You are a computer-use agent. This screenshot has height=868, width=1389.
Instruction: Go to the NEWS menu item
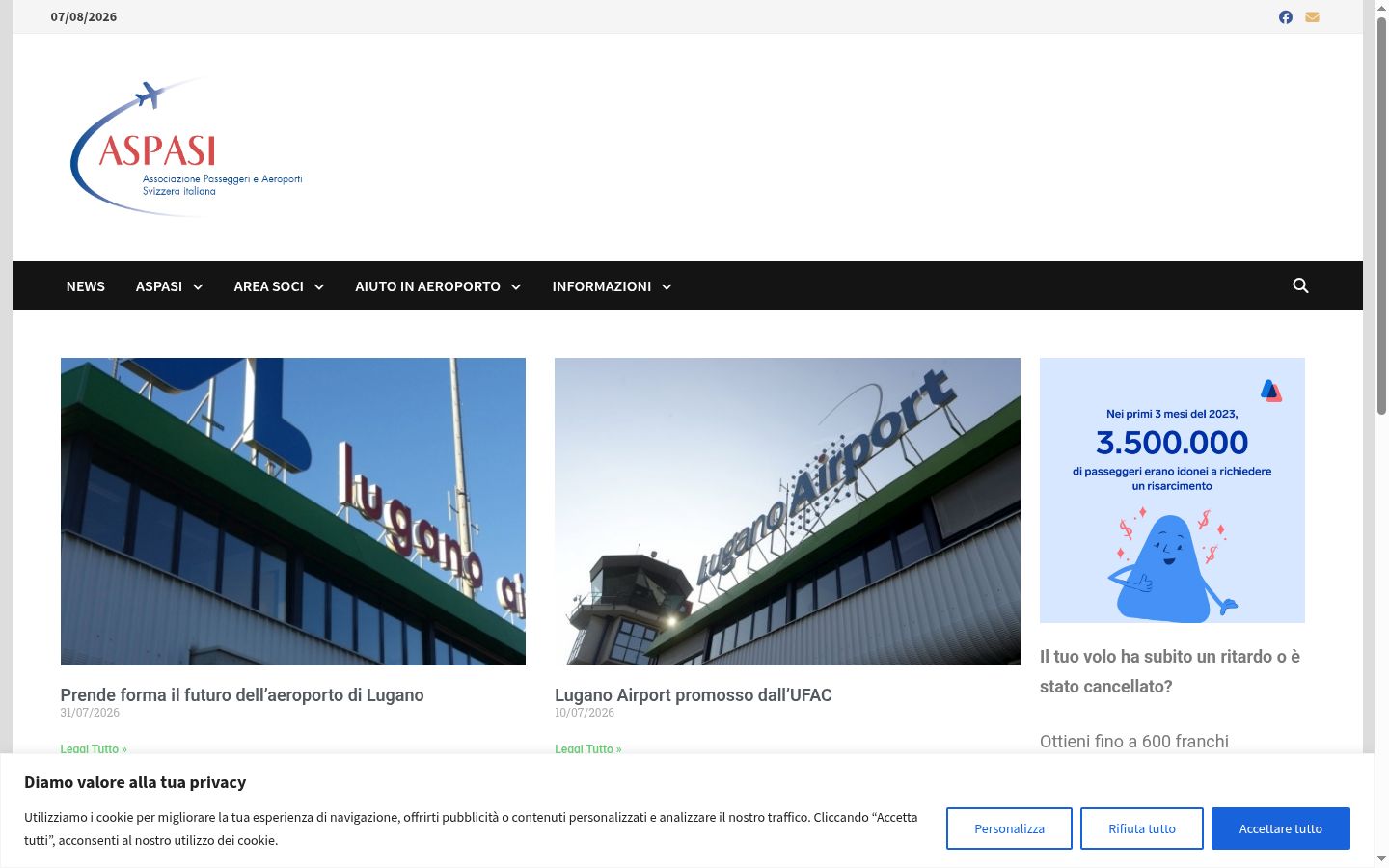(x=86, y=286)
